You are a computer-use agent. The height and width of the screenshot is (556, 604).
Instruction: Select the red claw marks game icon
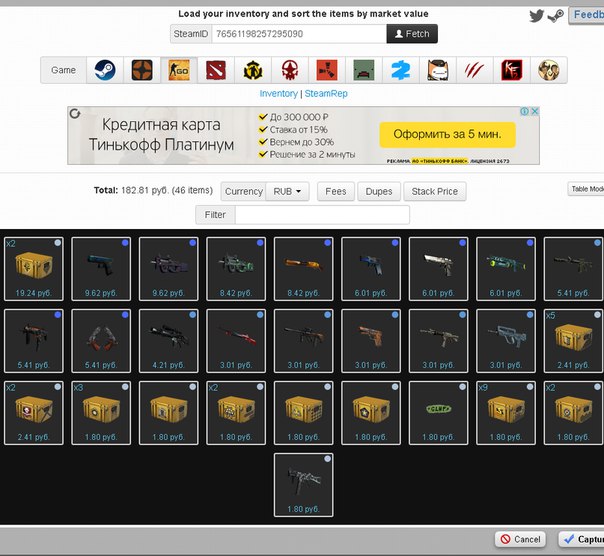tap(475, 70)
